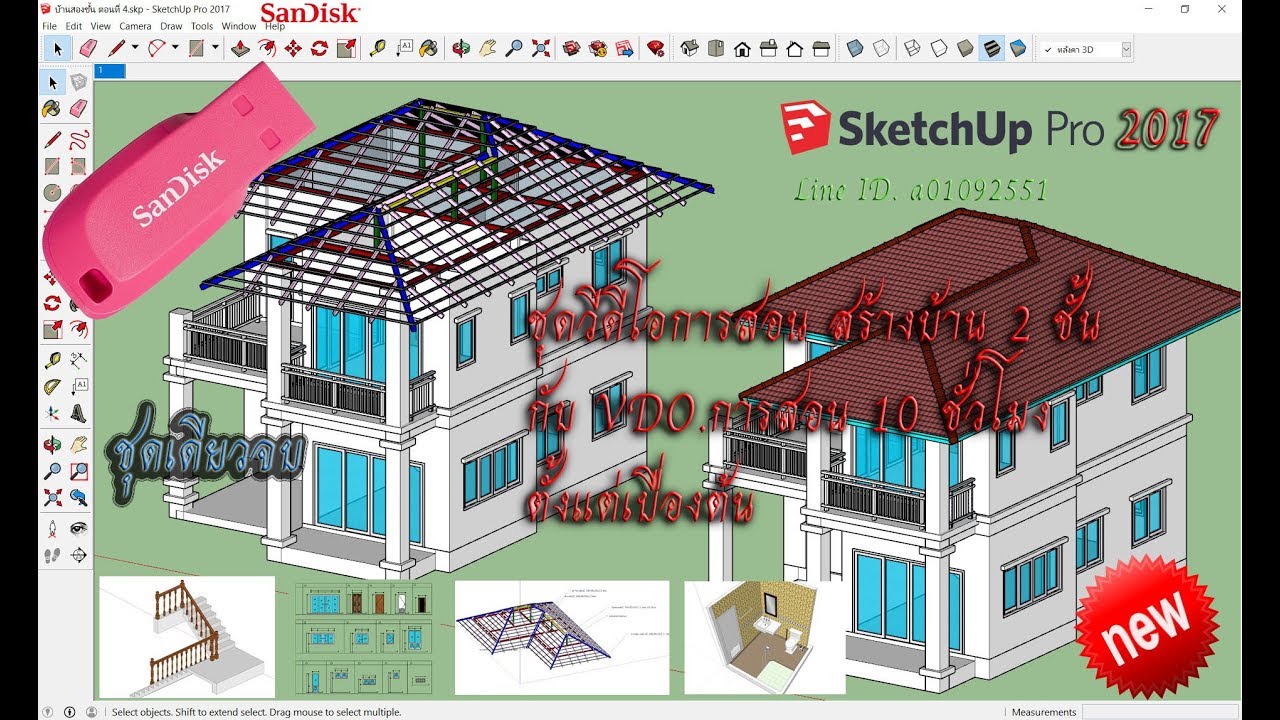Select the Pan hand tool in top toolbar
Viewport: 1280px width, 720px height.
click(487, 48)
